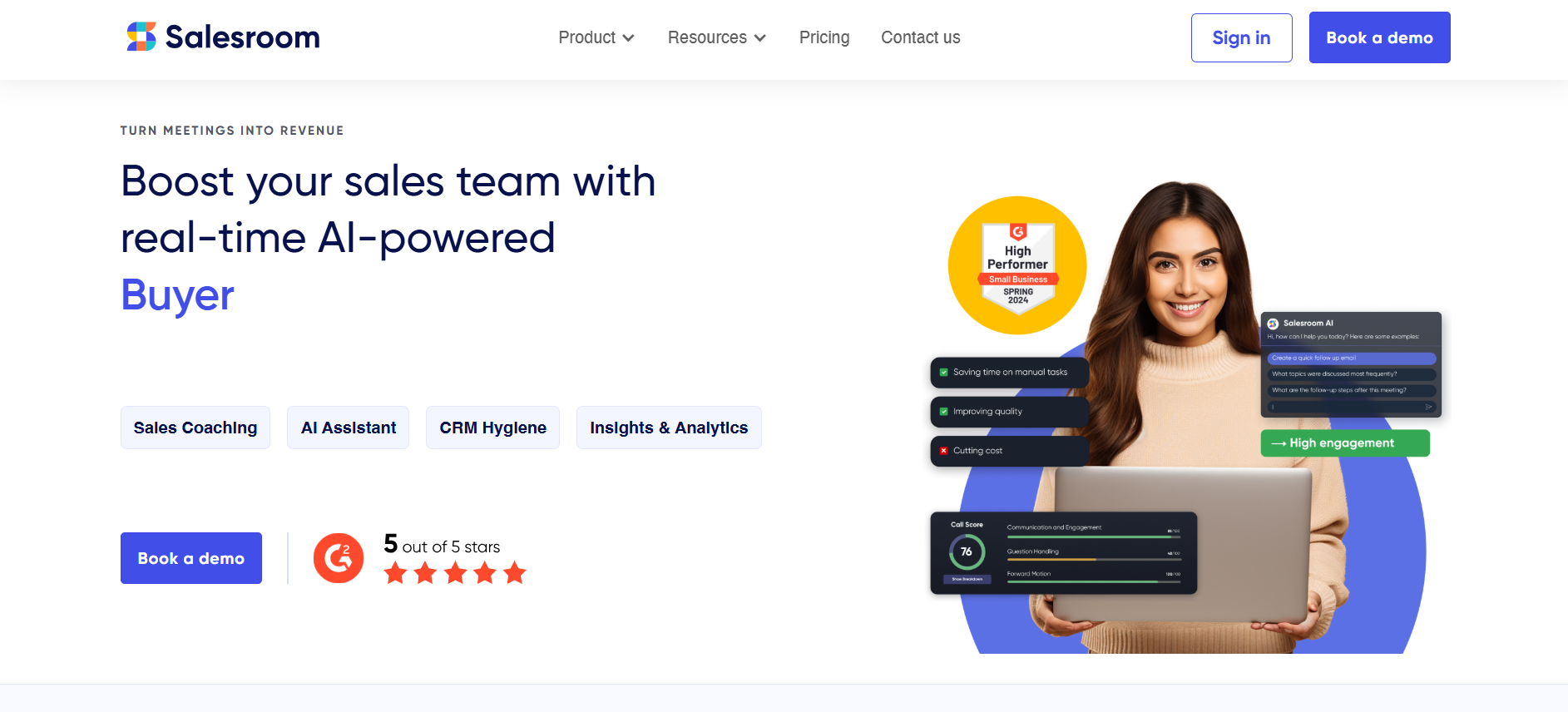1568x712 pixels.
Task: Toggle the Improving quality checkbox
Action: coord(944,412)
